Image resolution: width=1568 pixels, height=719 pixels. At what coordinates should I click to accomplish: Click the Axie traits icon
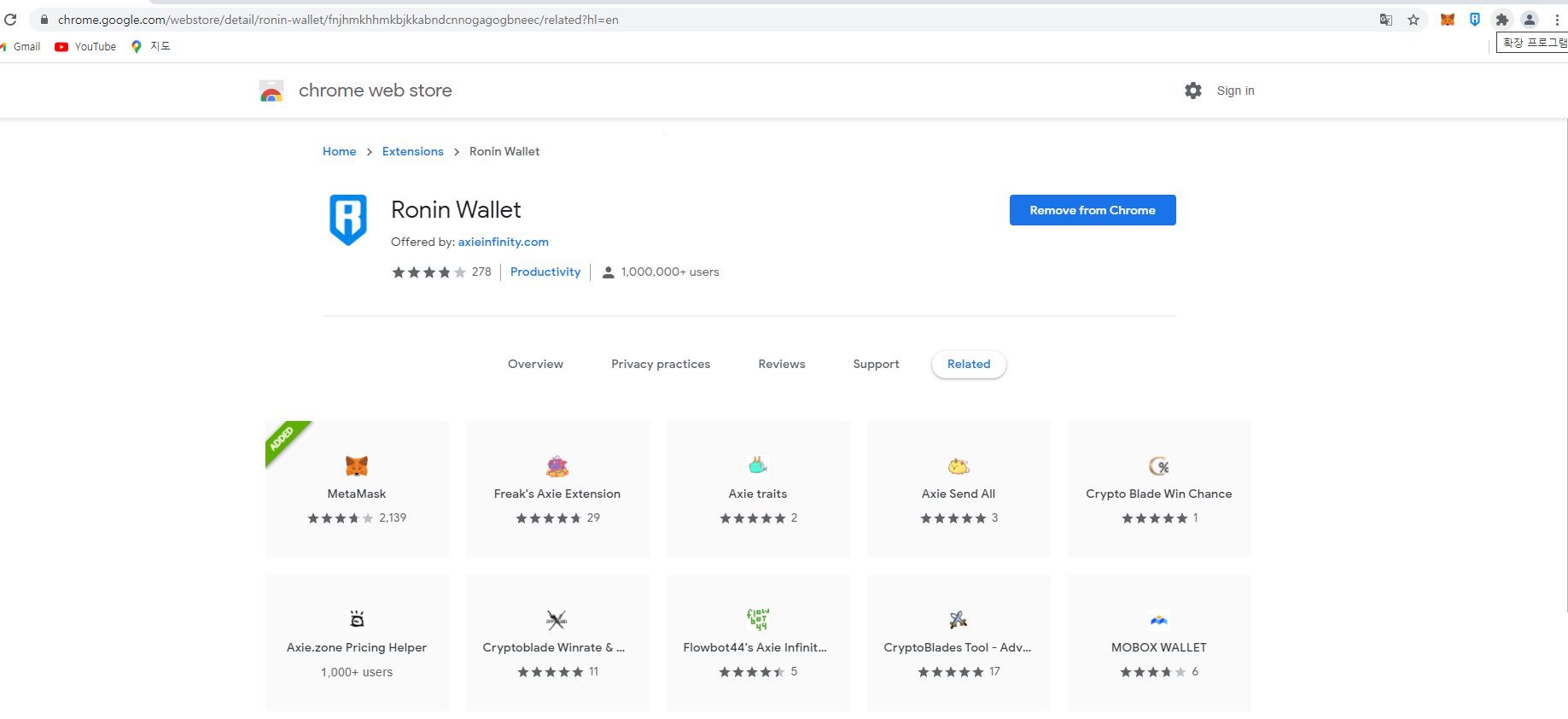(x=758, y=465)
